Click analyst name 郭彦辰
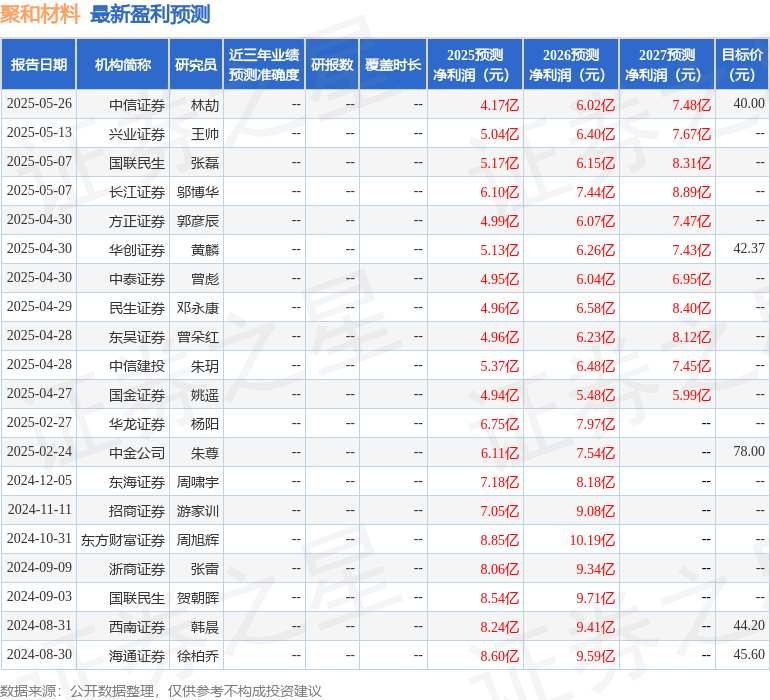The height and width of the screenshot is (700, 770). pos(198,221)
